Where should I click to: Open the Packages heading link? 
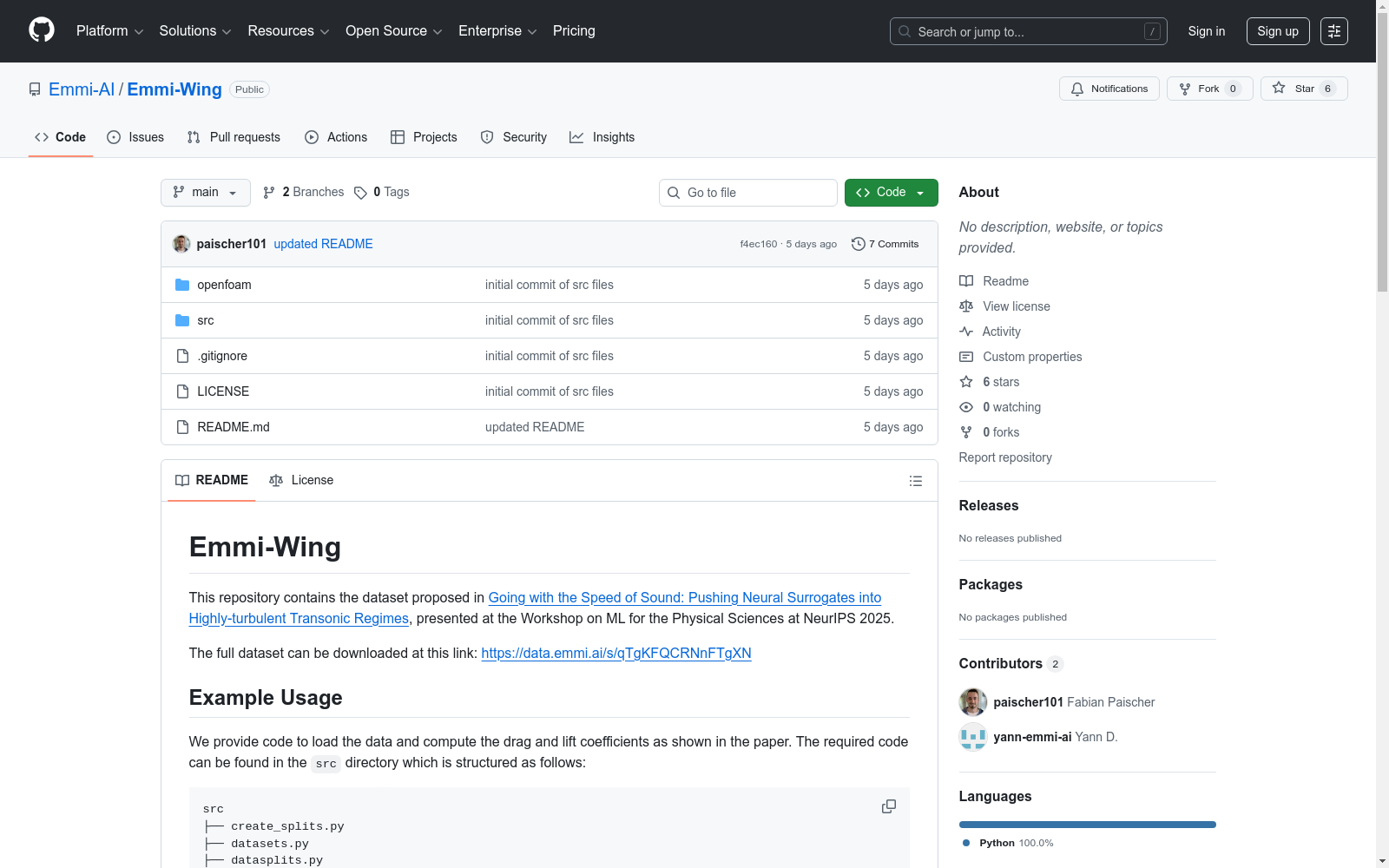pos(991,584)
